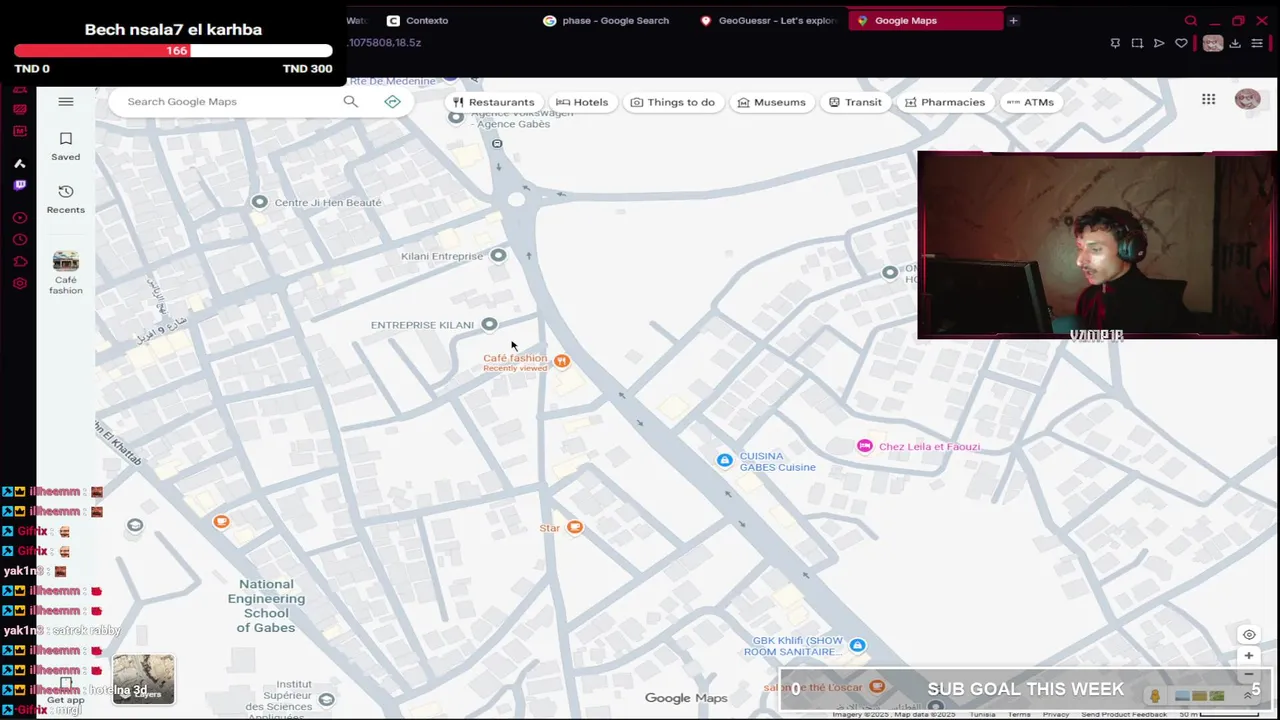Screen dimensions: 1280x720
Task: Open the Google Maps hamburger menu
Action: tap(66, 101)
